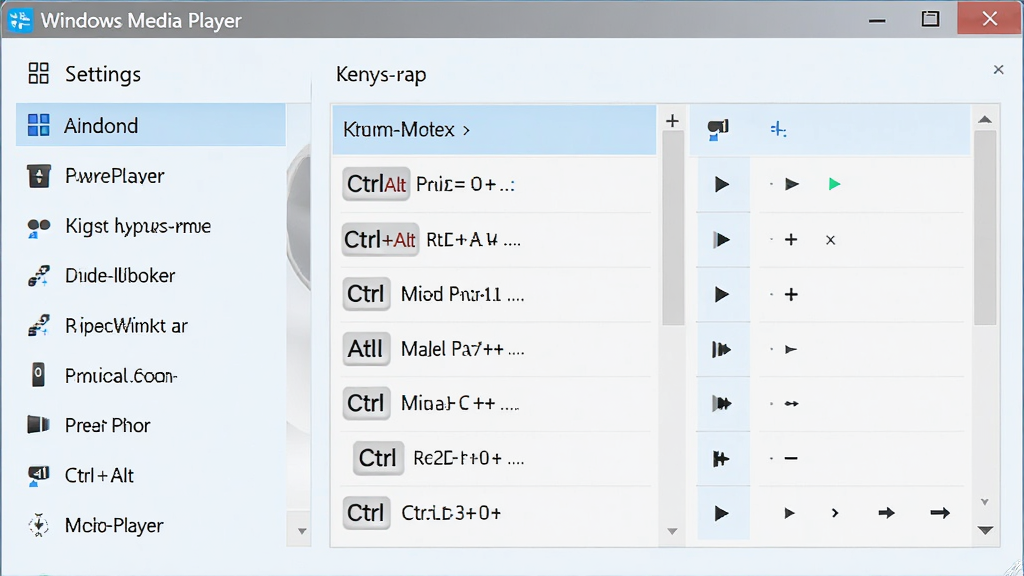The width and height of the screenshot is (1024, 576).
Task: Select the Malel Pa7++ row text
Action: [462, 349]
